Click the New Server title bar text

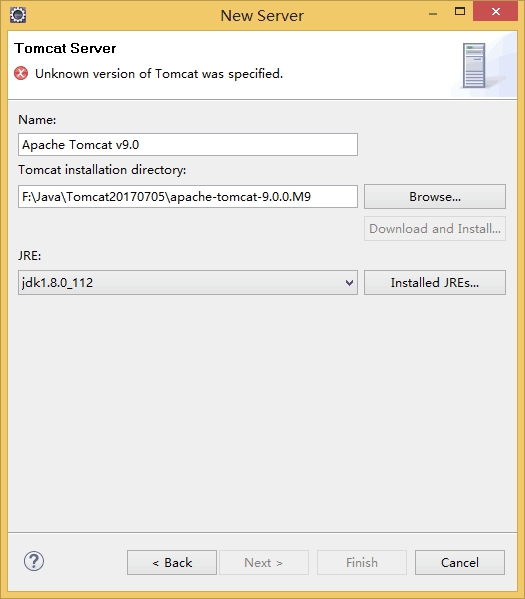coord(262,16)
